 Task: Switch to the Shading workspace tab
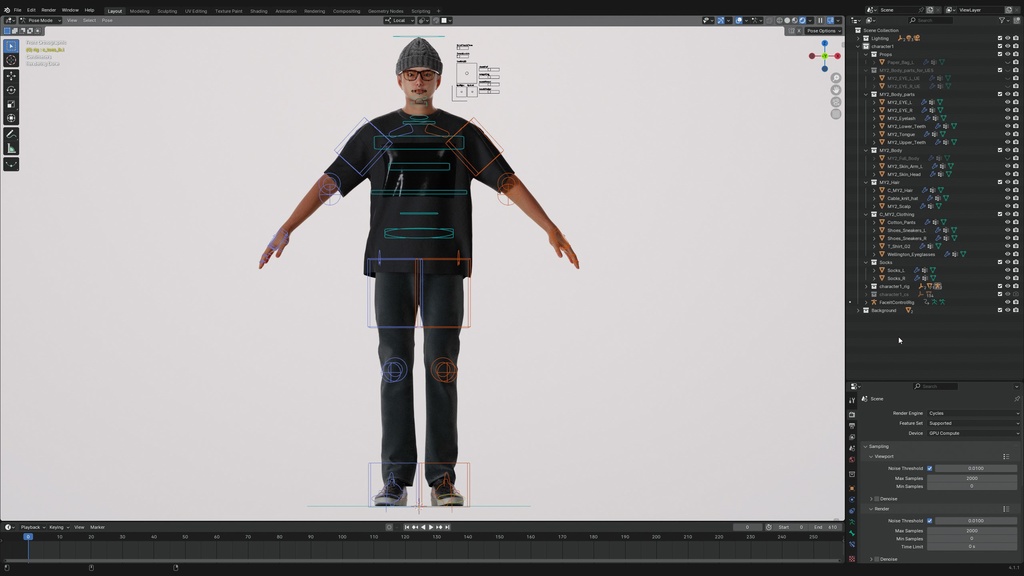(258, 10)
